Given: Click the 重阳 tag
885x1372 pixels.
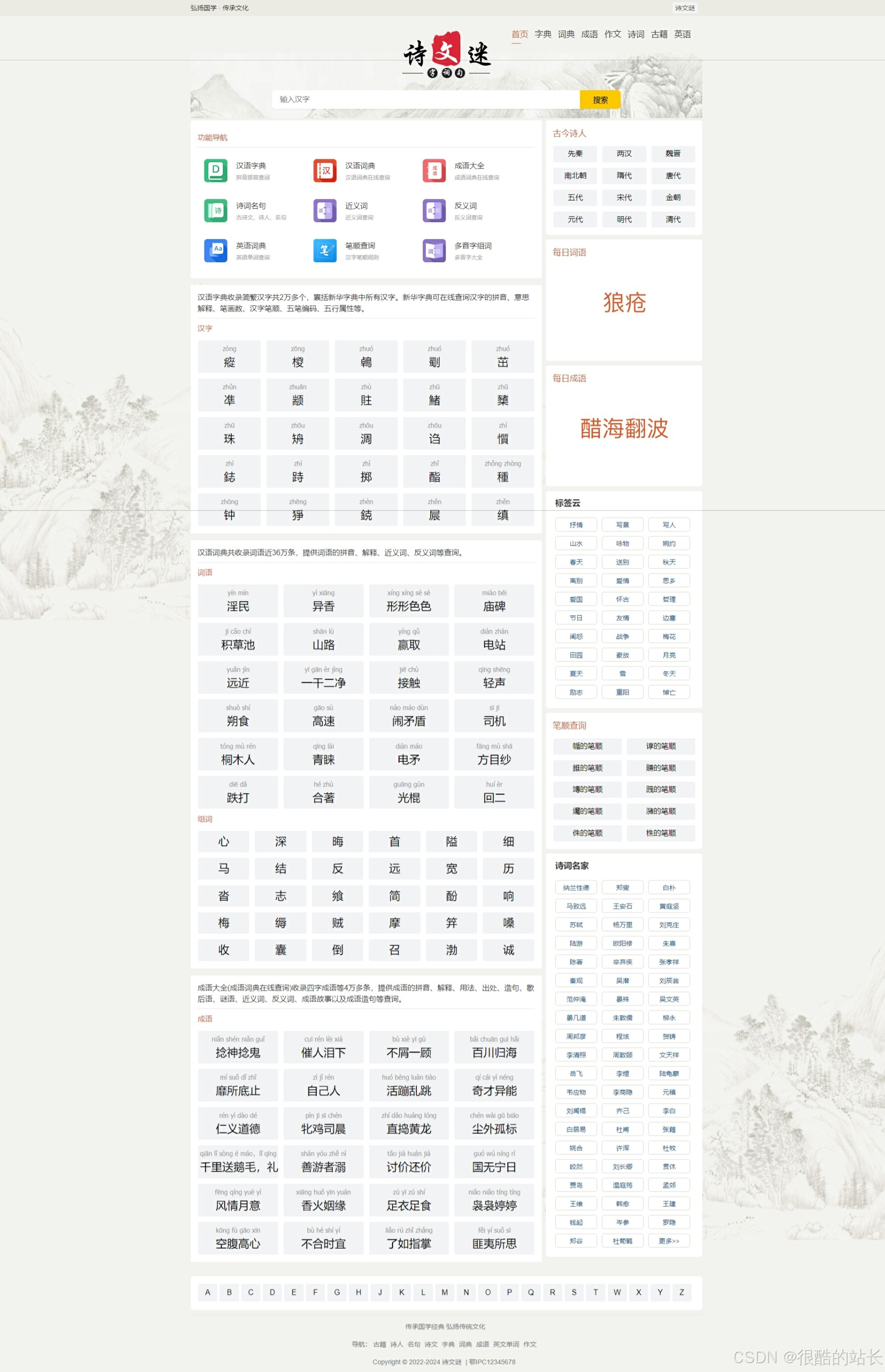Looking at the screenshot, I should pos(622,692).
